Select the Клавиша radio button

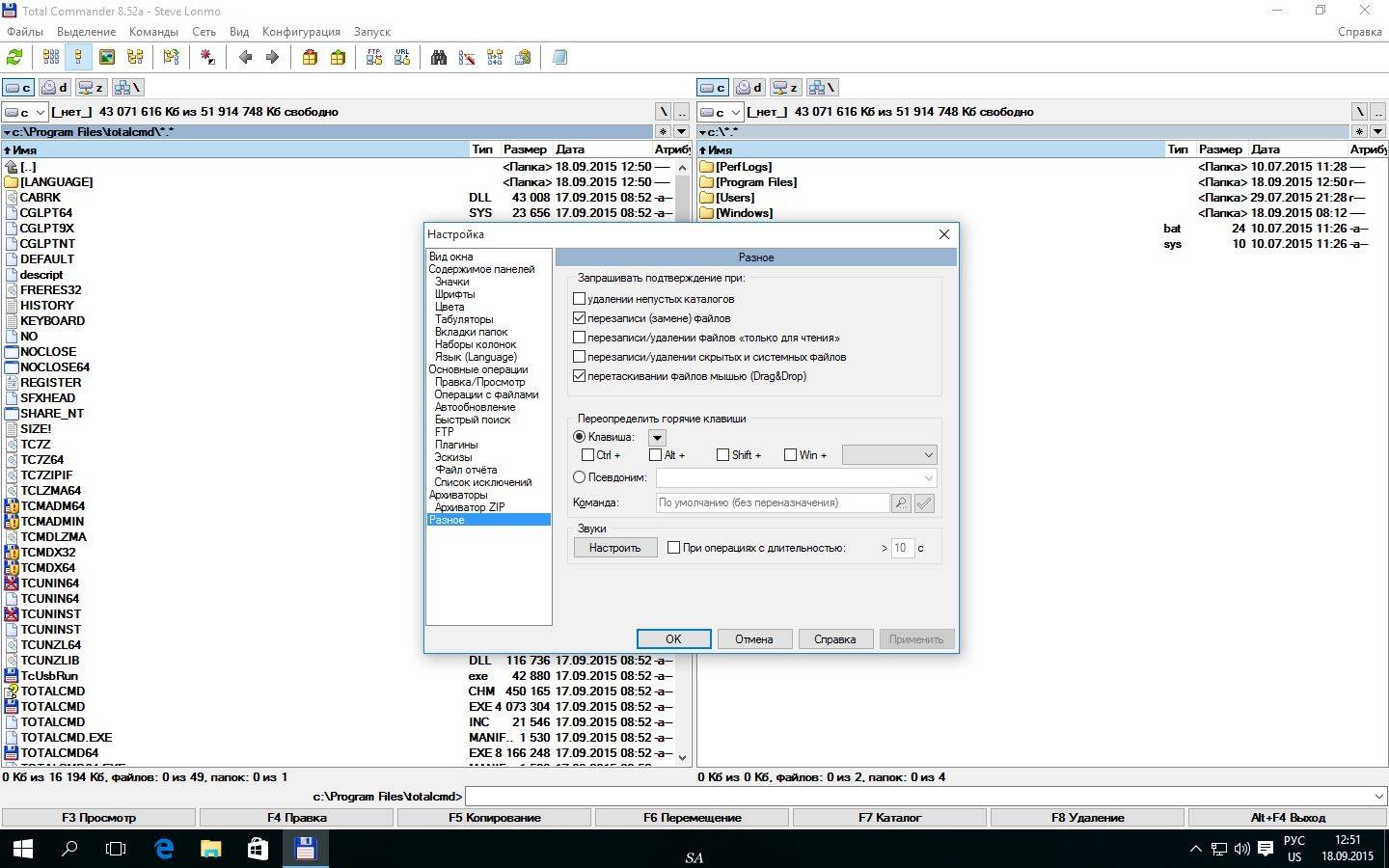point(580,437)
